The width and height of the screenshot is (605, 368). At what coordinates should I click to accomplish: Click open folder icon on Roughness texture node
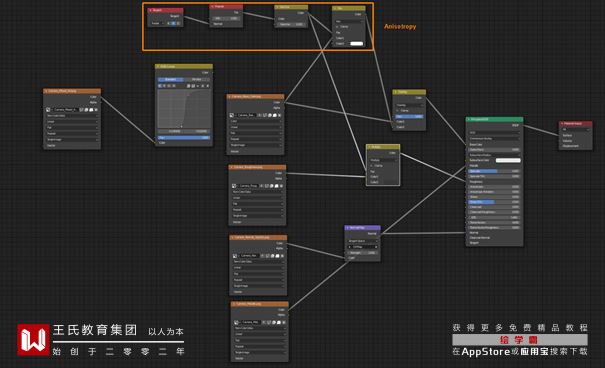tap(277, 186)
